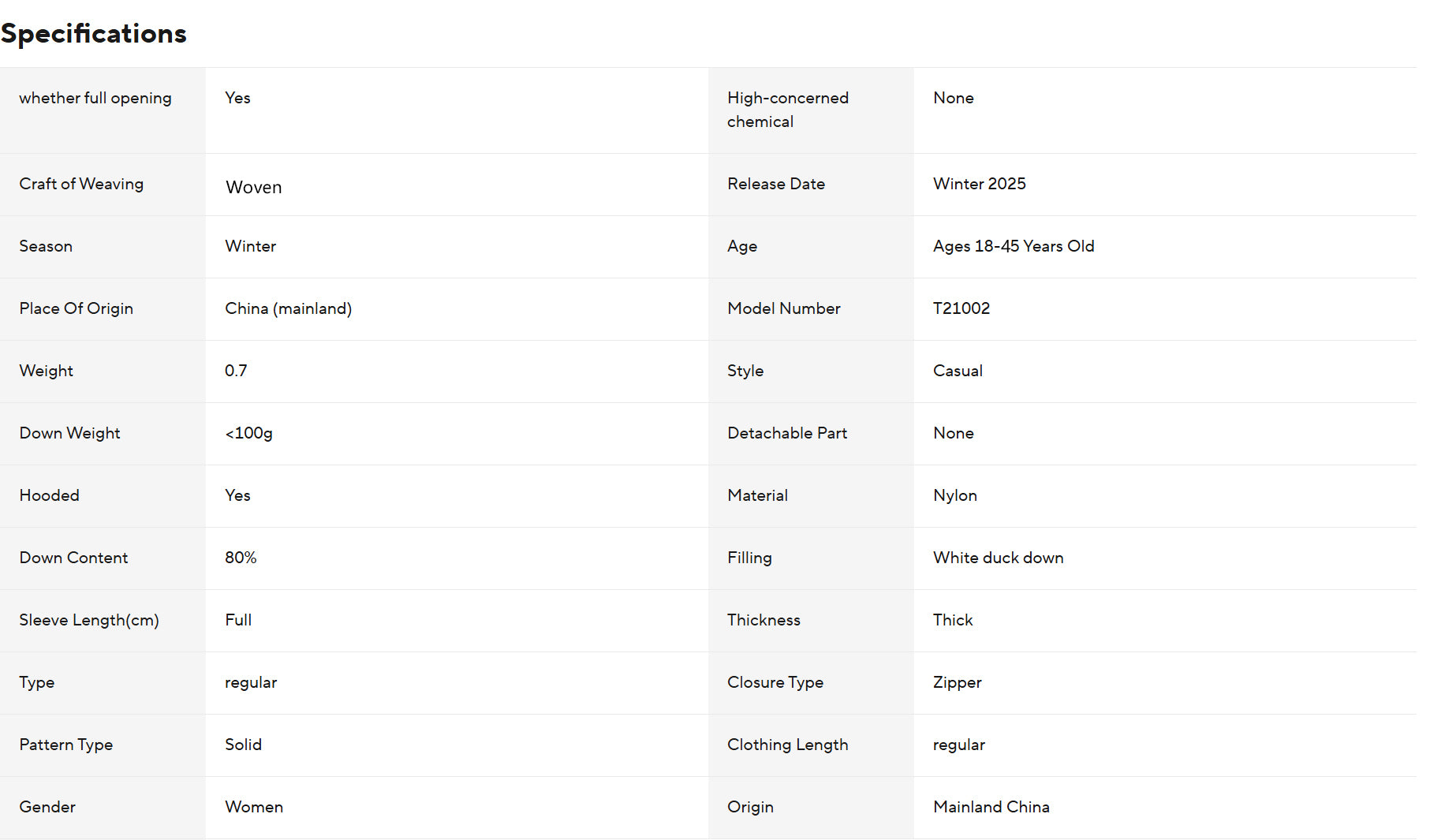This screenshot has height=840, width=1445.
Task: Select the 'whether full opening' label
Action: click(95, 98)
